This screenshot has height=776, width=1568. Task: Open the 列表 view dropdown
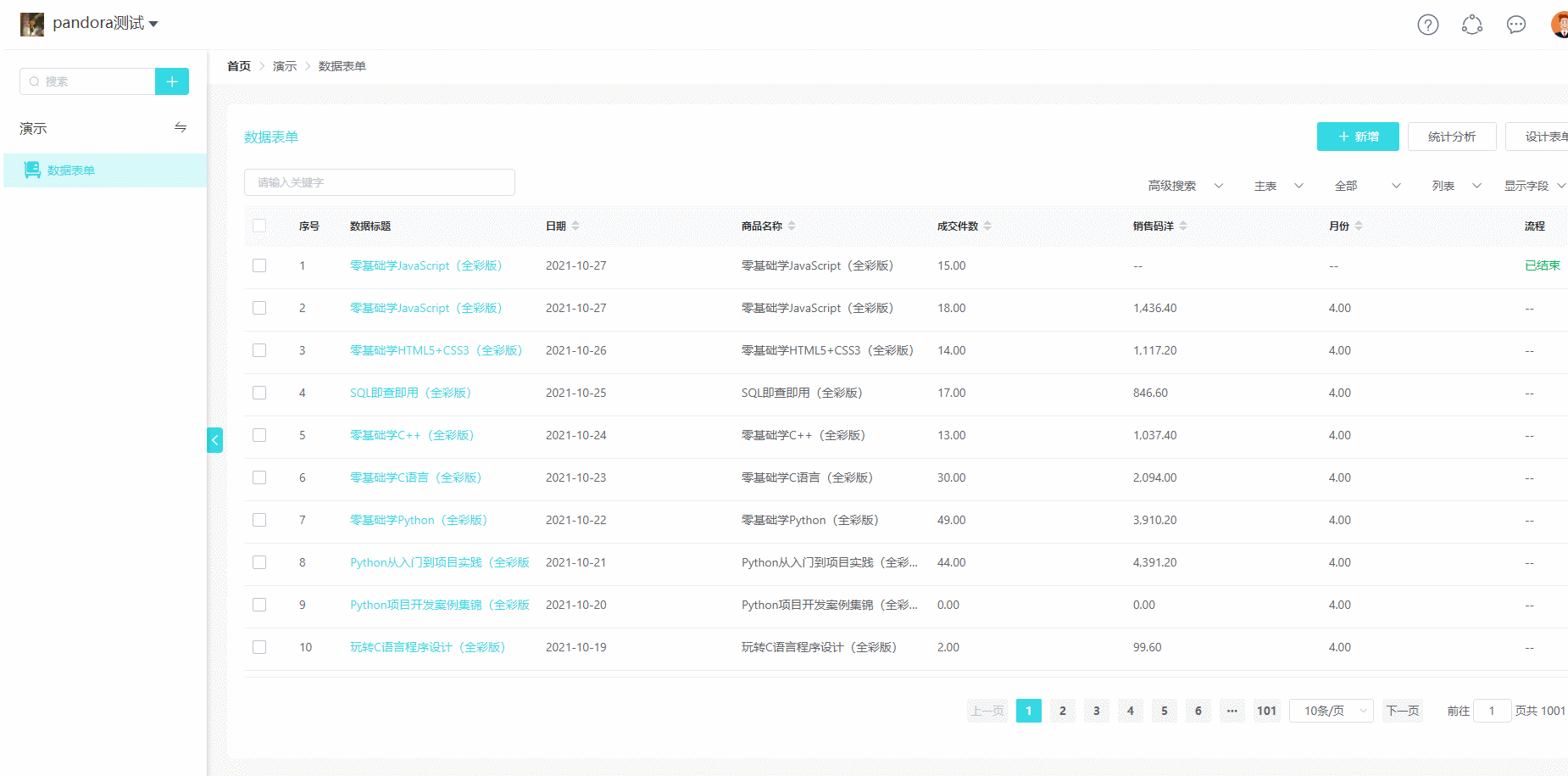click(1456, 186)
